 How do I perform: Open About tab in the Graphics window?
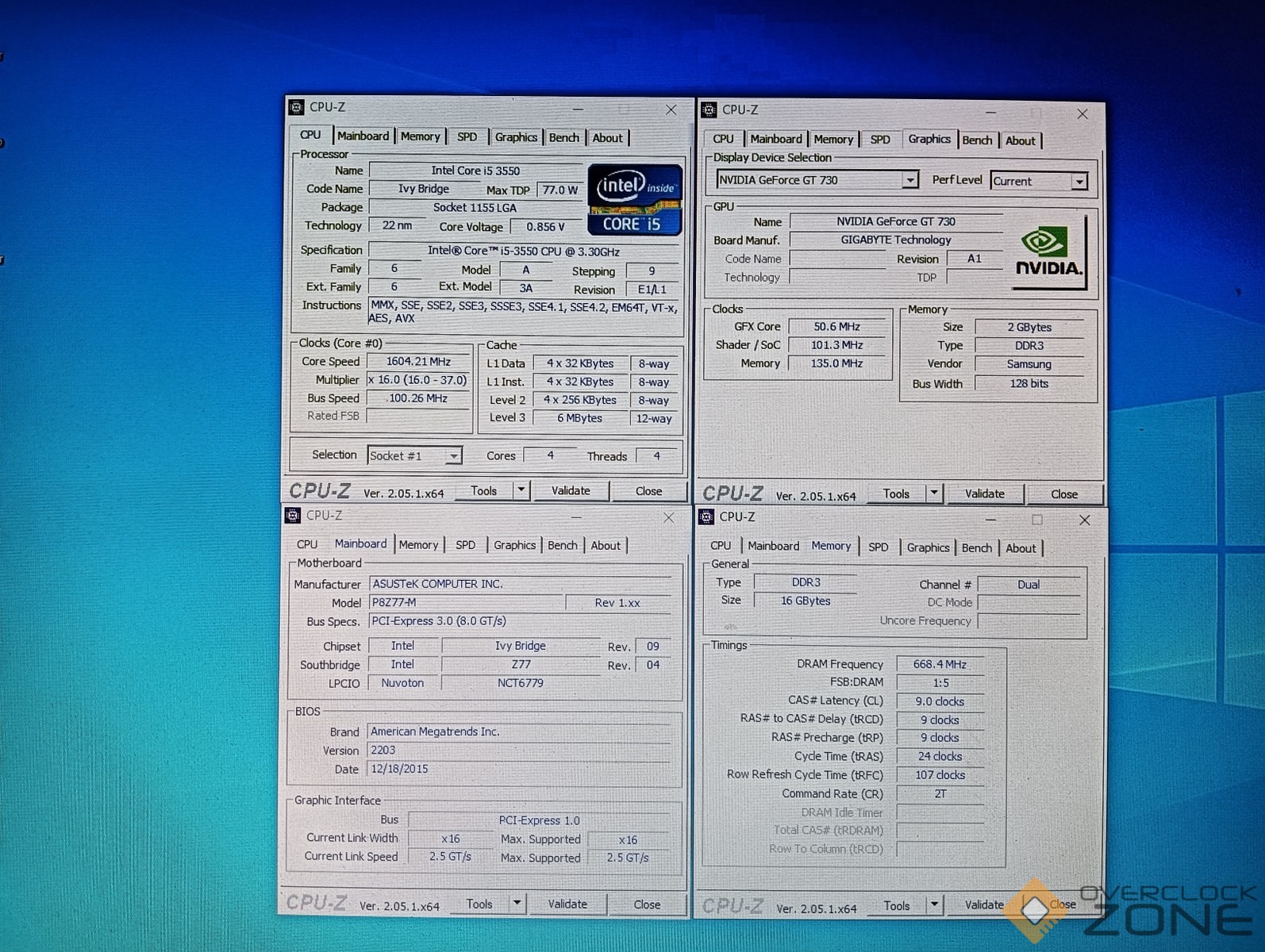(1021, 140)
